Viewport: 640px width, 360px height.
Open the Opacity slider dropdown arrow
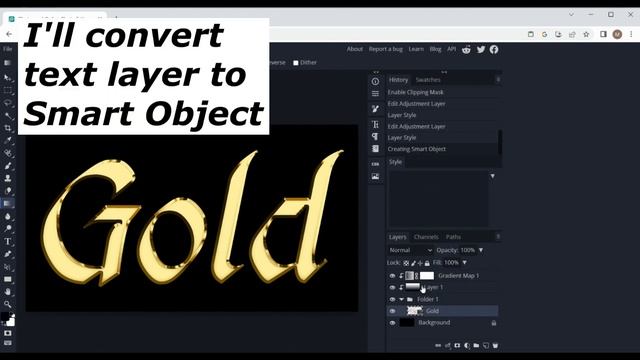(481, 250)
